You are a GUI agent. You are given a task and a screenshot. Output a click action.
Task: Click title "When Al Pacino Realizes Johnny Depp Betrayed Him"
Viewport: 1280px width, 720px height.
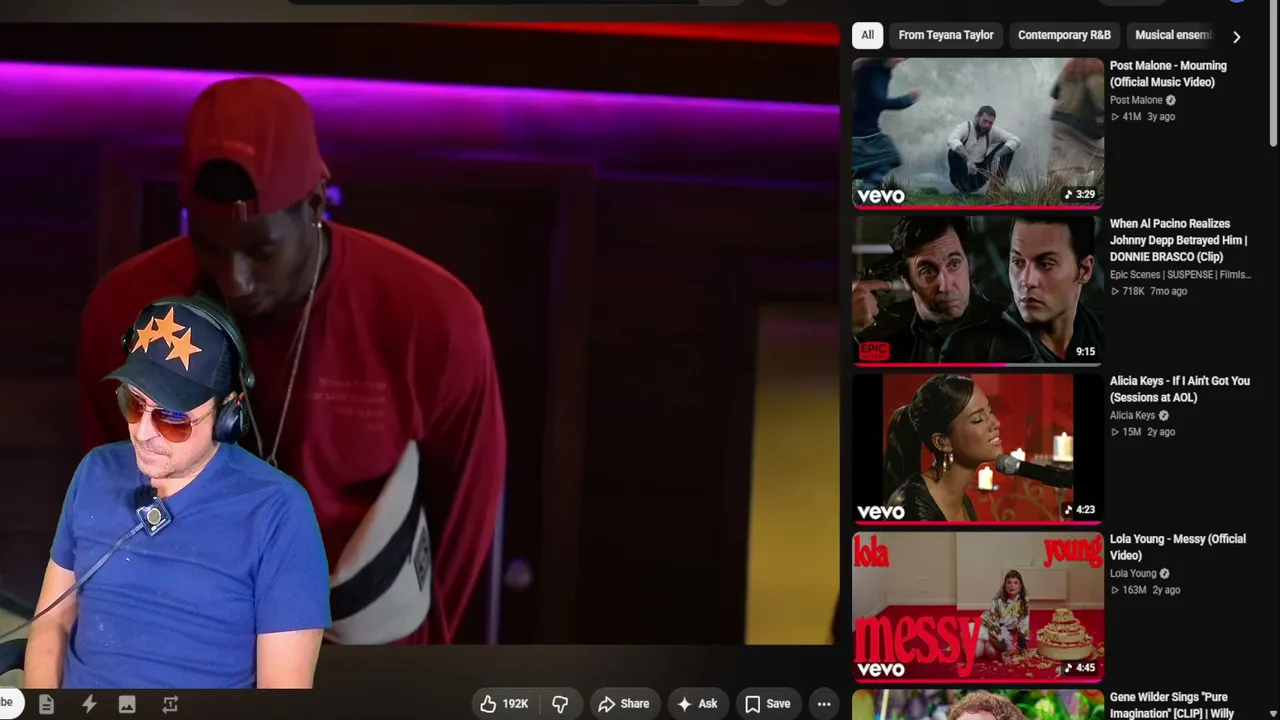tap(1178, 240)
